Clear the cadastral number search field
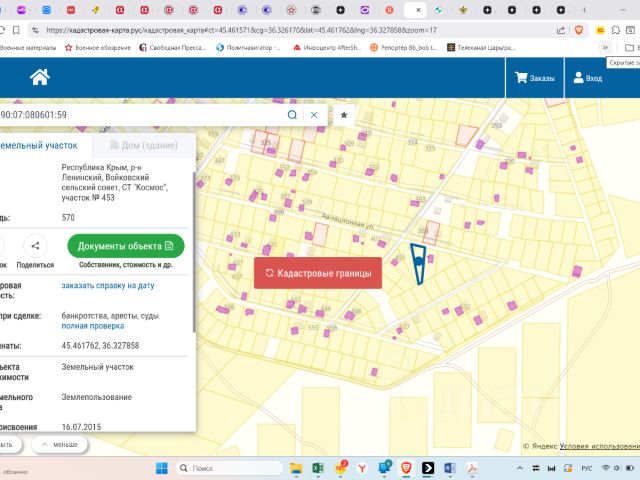640x480 pixels. pos(314,115)
